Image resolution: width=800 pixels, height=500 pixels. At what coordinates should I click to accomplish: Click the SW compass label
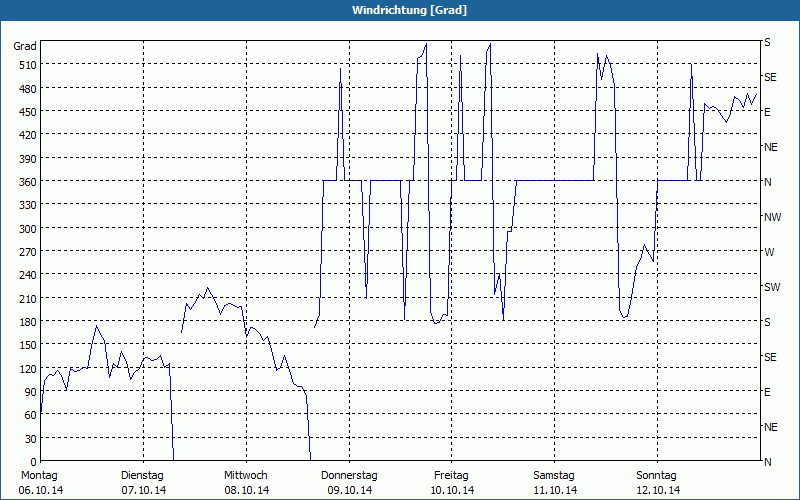772,287
